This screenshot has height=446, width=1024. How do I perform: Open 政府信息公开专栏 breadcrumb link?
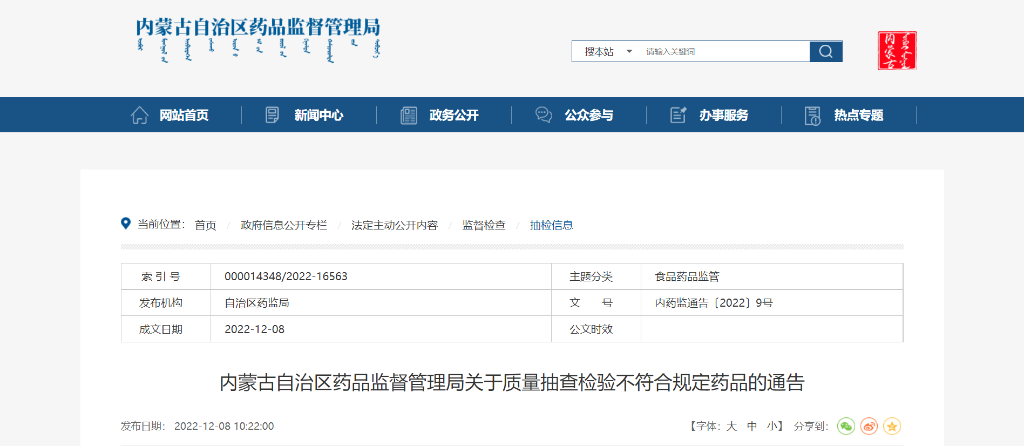[x=284, y=225]
